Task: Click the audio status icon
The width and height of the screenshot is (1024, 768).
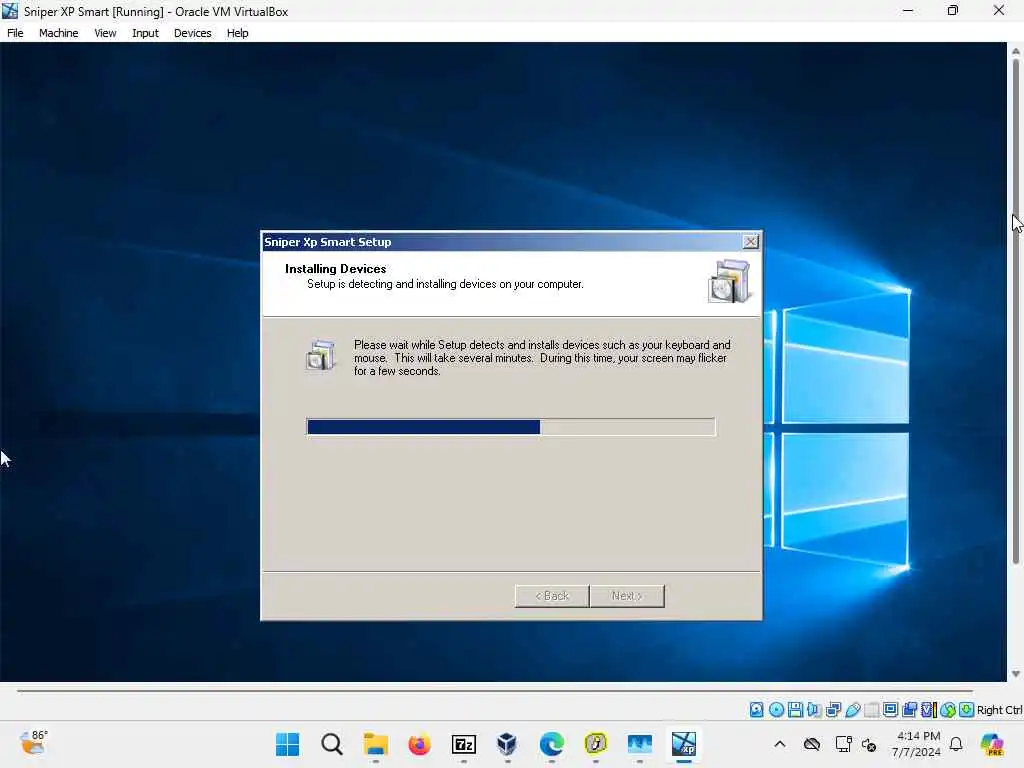Action: (814, 710)
